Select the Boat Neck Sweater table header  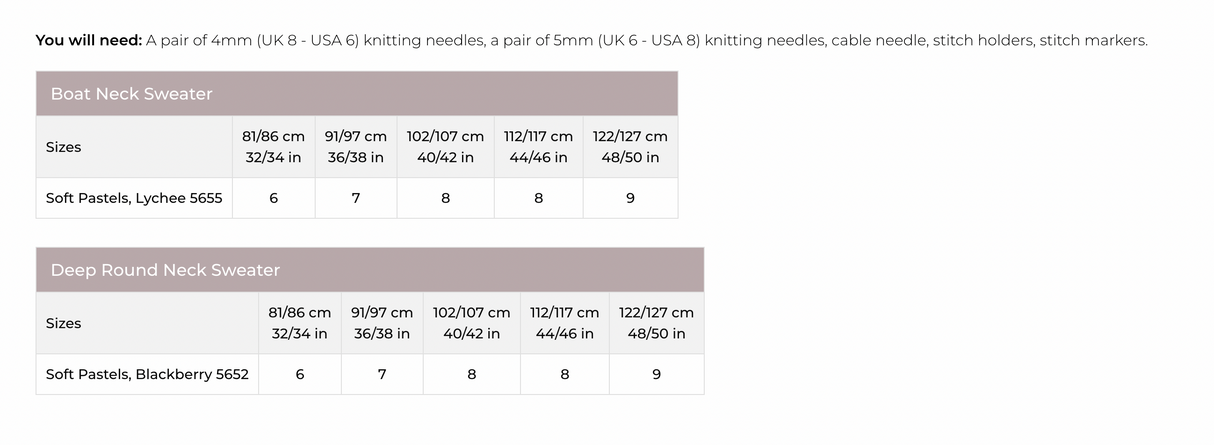131,94
